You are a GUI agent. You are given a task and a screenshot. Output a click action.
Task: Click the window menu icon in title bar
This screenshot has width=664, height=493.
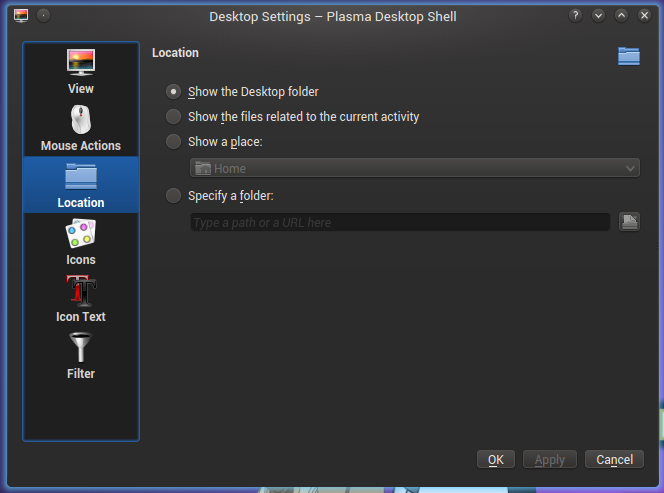pyautogui.click(x=21, y=16)
